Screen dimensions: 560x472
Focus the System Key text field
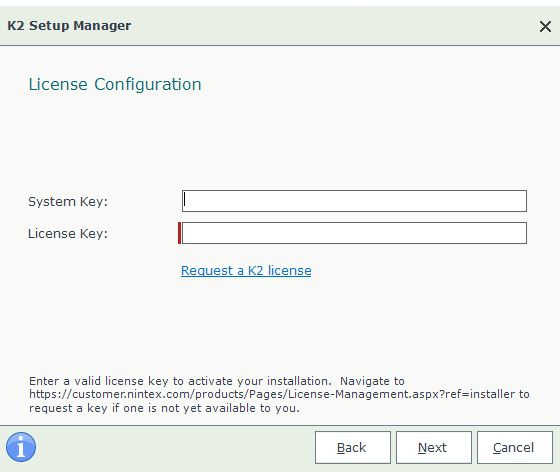pyautogui.click(x=354, y=201)
